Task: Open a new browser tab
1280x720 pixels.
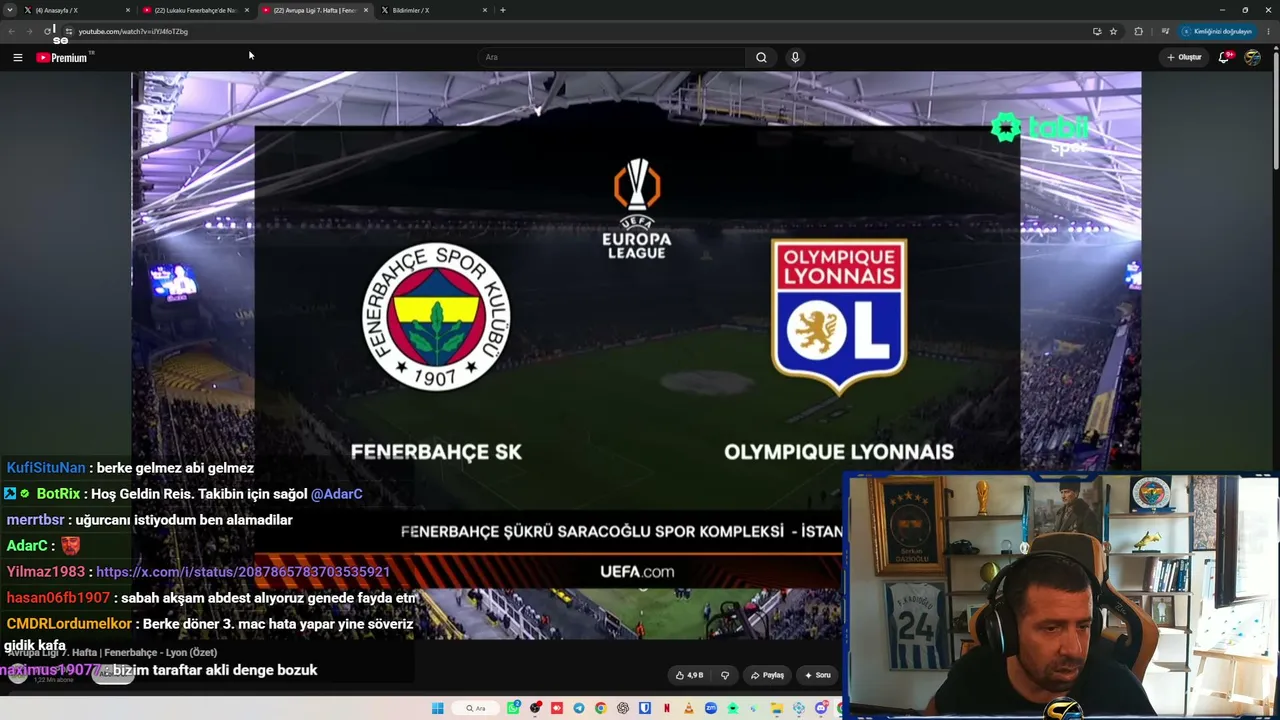Action: (502, 10)
